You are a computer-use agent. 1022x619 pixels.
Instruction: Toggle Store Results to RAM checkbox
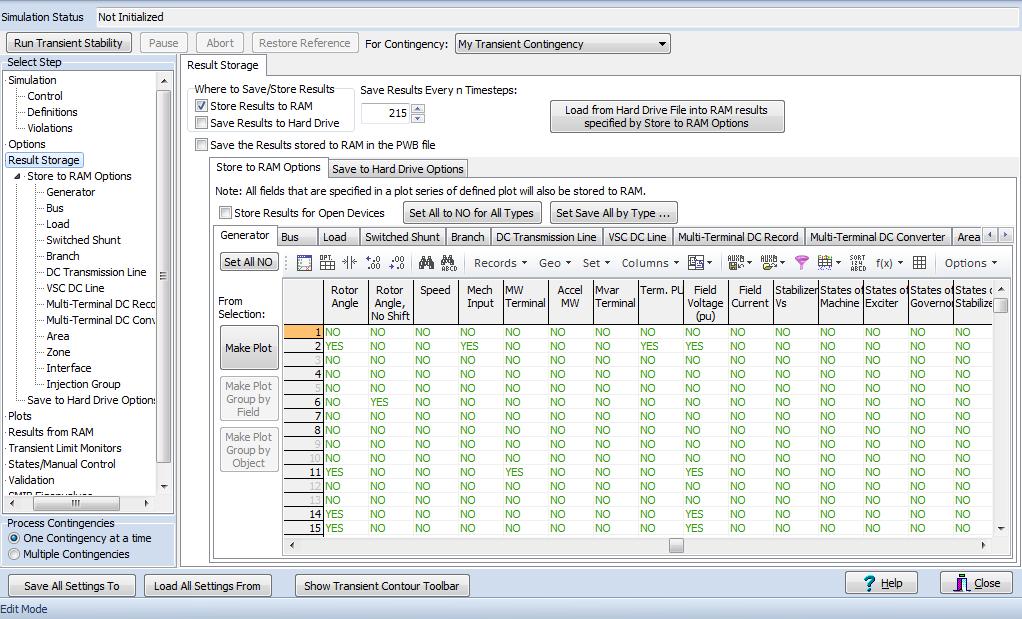click(202, 106)
